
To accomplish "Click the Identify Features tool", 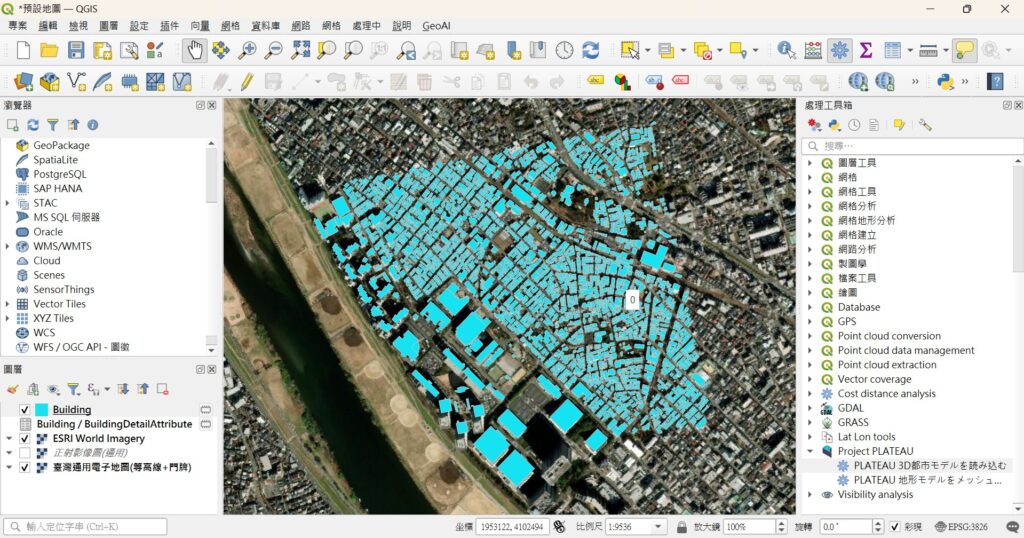I will (787, 50).
